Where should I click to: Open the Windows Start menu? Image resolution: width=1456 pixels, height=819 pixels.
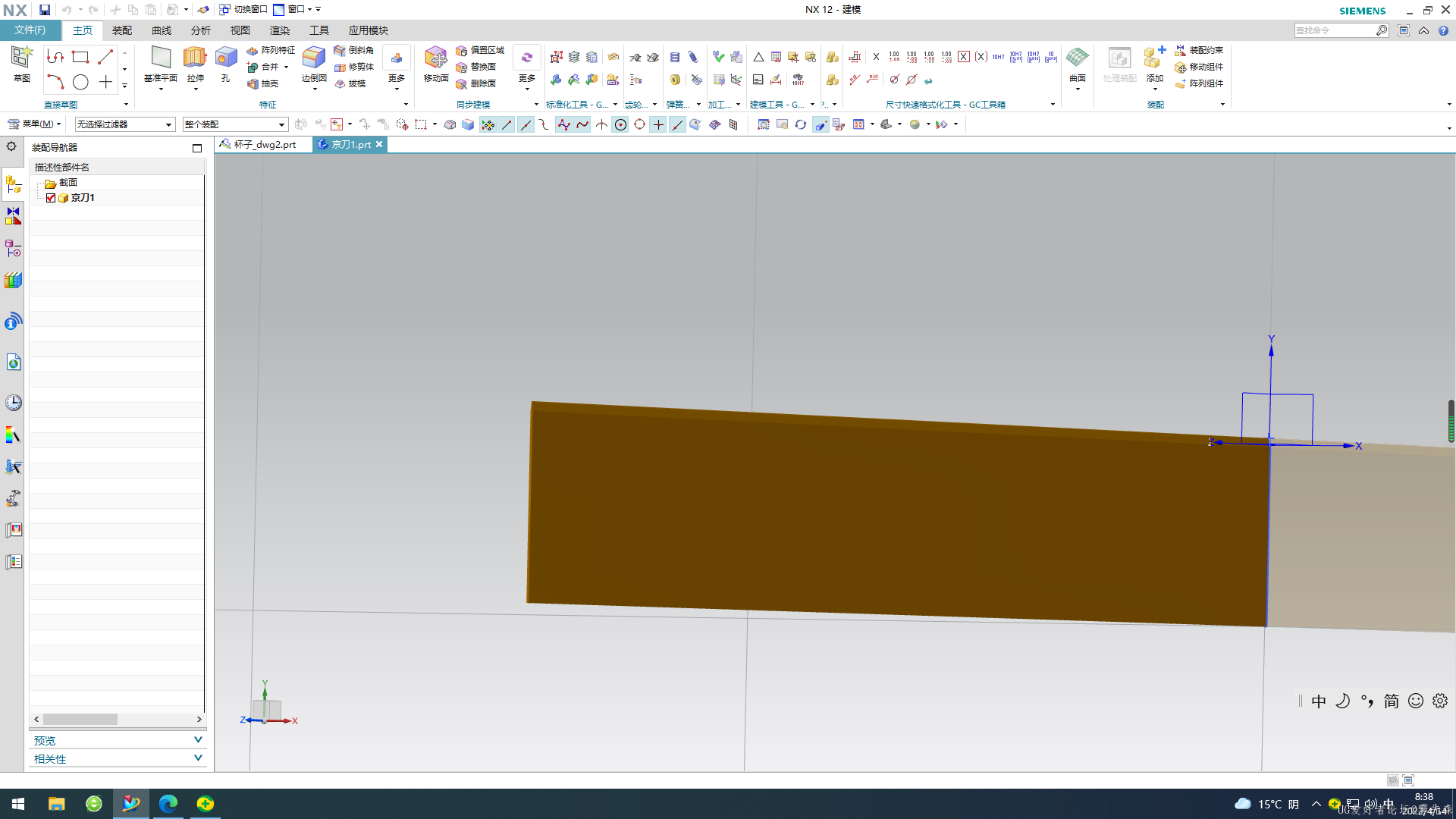pos(18,804)
